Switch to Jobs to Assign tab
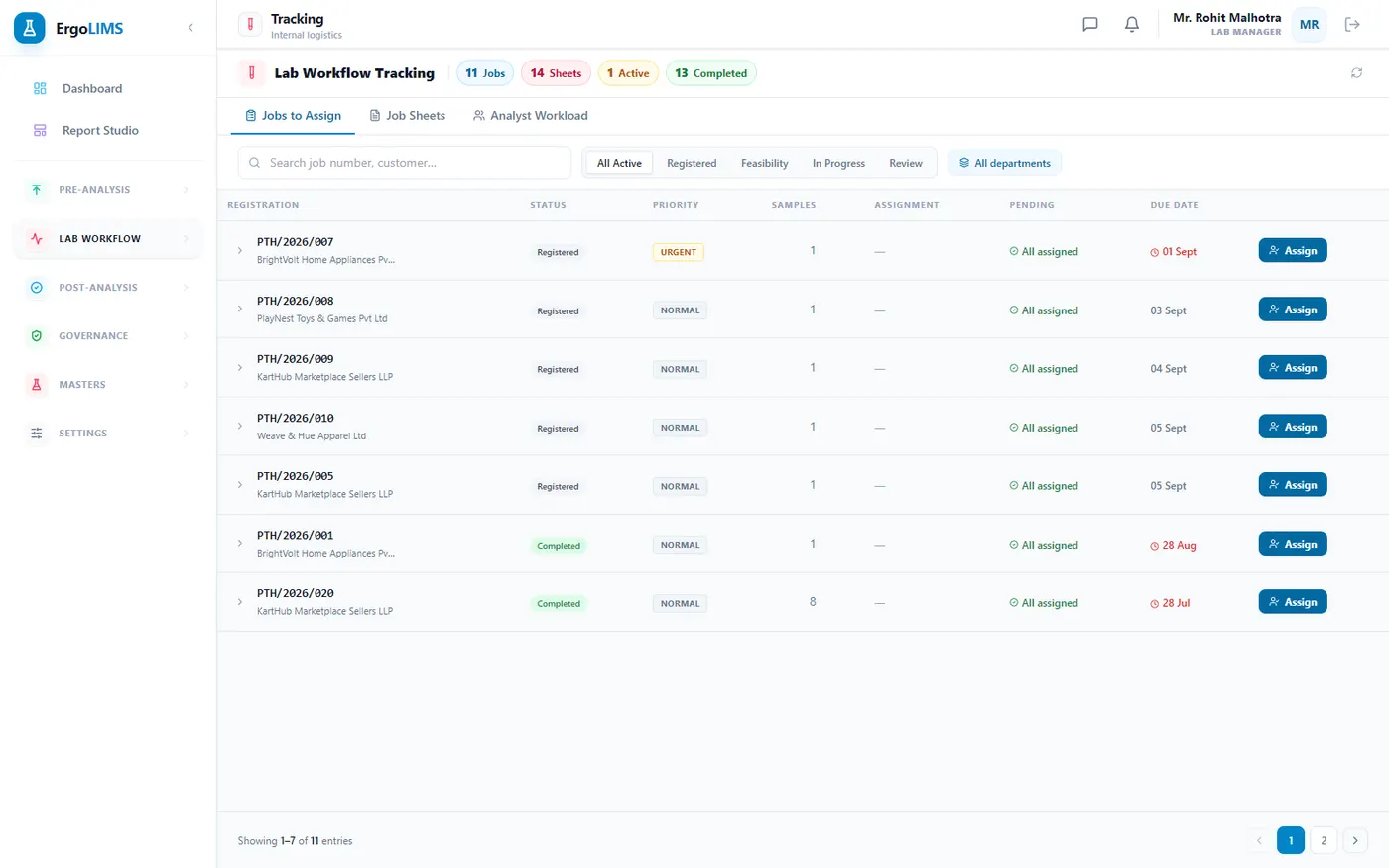Image resolution: width=1389 pixels, height=868 pixels. pos(294,116)
